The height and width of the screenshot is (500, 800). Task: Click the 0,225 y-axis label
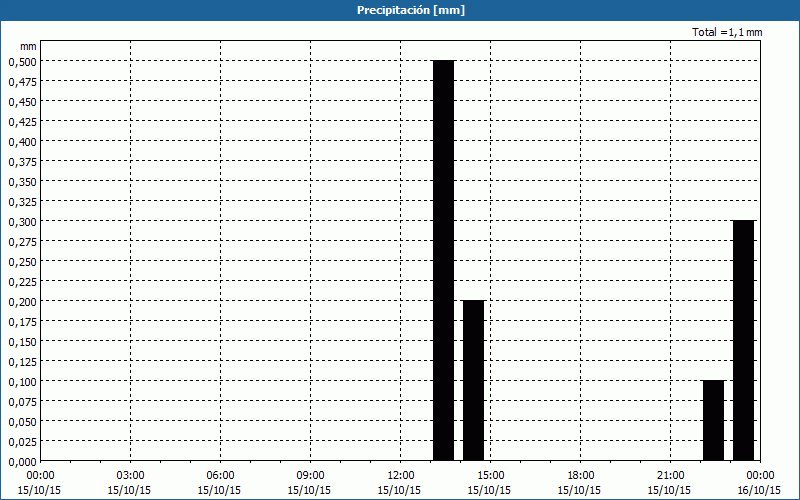(22, 282)
